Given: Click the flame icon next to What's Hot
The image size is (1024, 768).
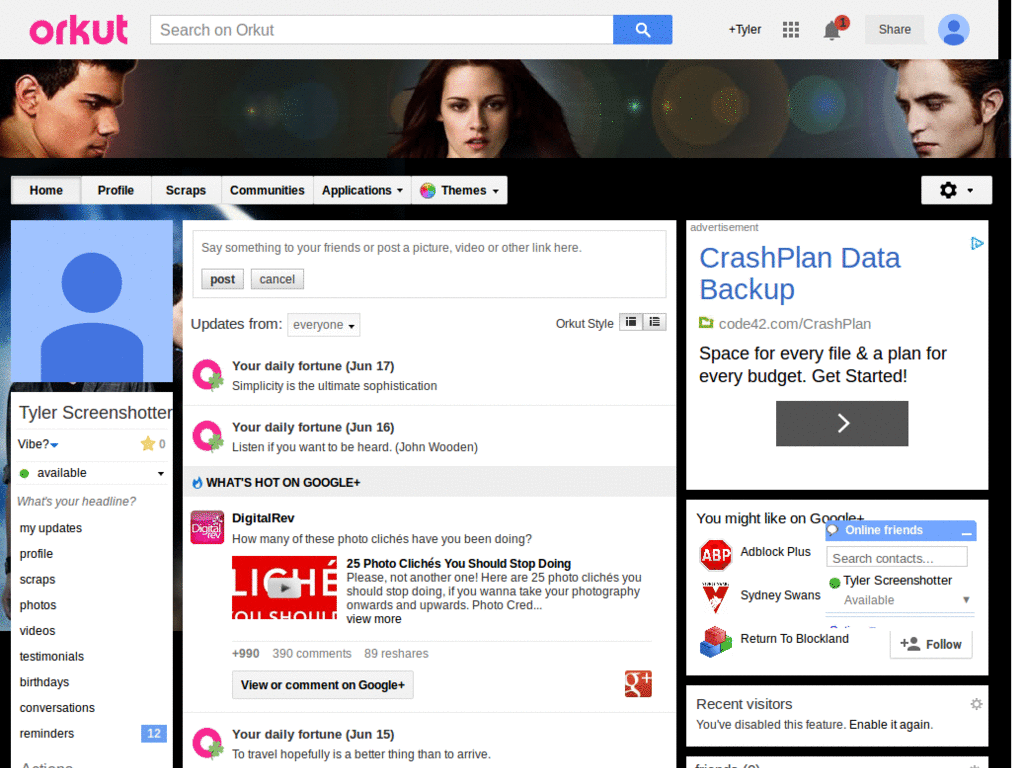Looking at the screenshot, I should (197, 483).
